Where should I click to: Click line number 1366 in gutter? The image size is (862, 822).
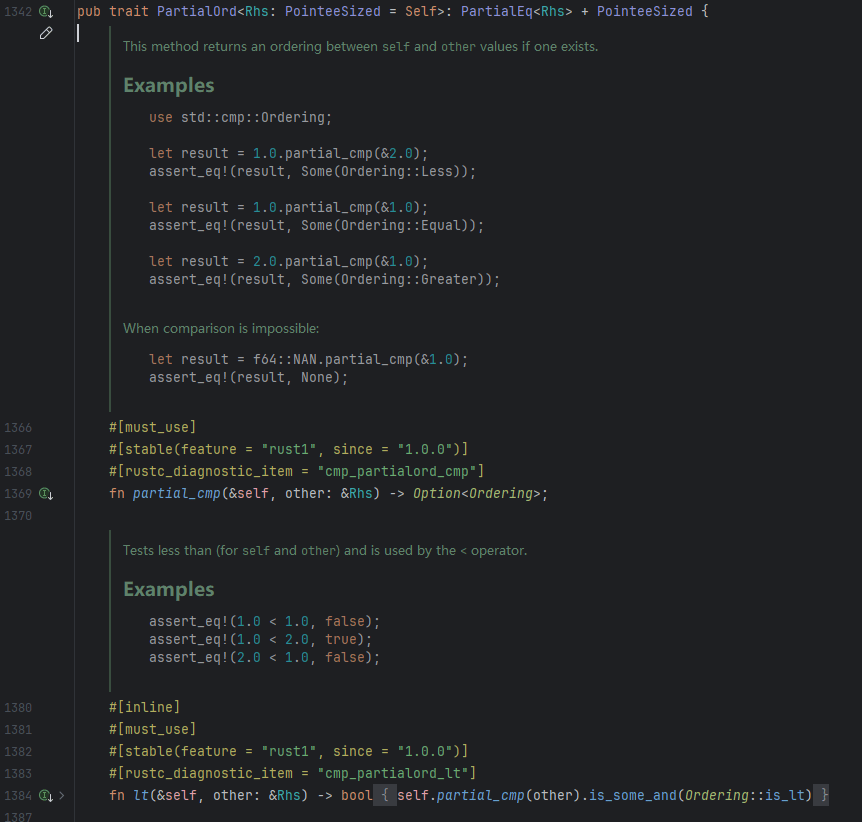coord(18,427)
